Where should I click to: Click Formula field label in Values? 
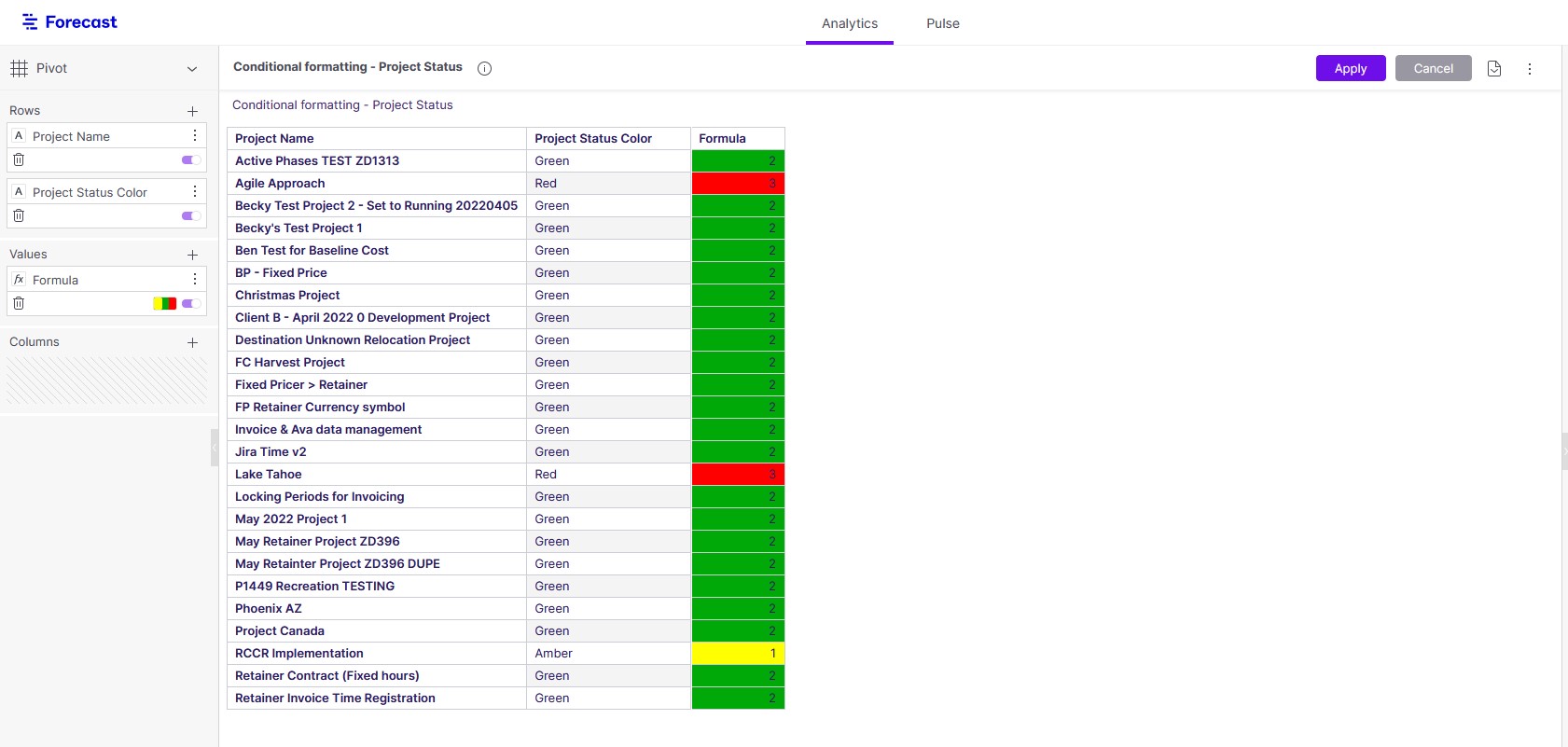click(55, 280)
